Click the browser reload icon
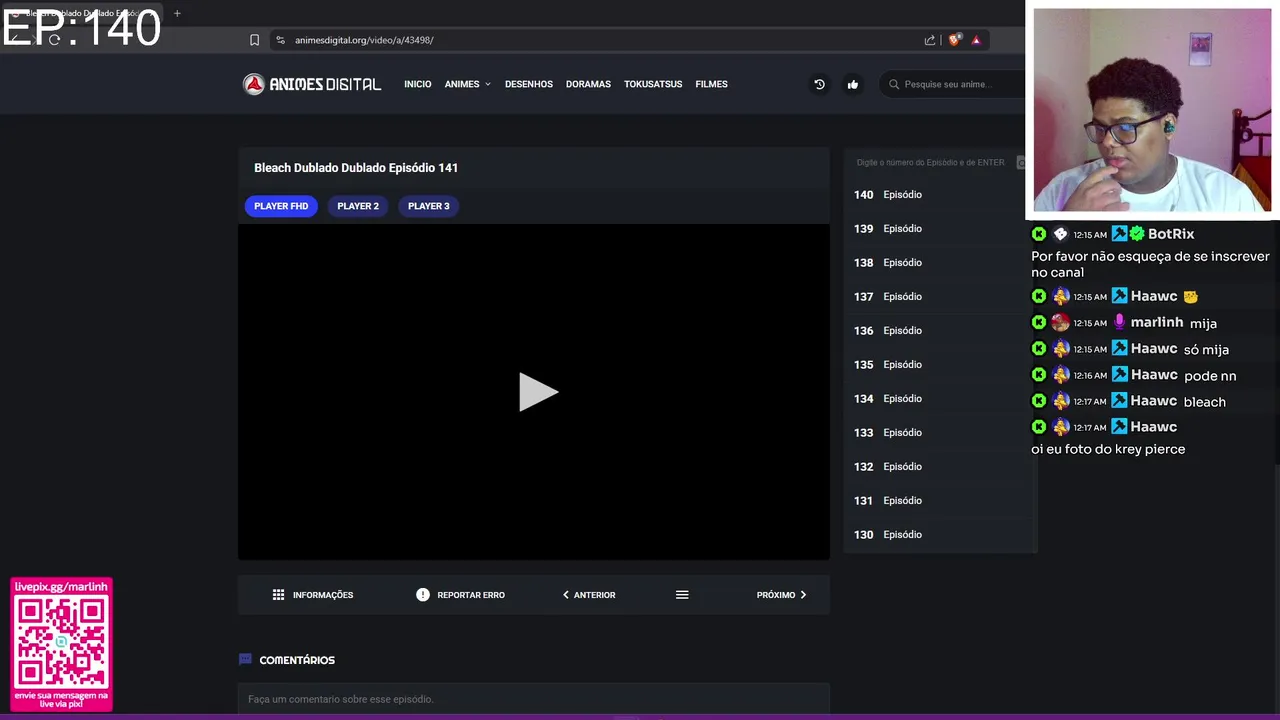Screen dimensions: 1280x720 coord(54,40)
